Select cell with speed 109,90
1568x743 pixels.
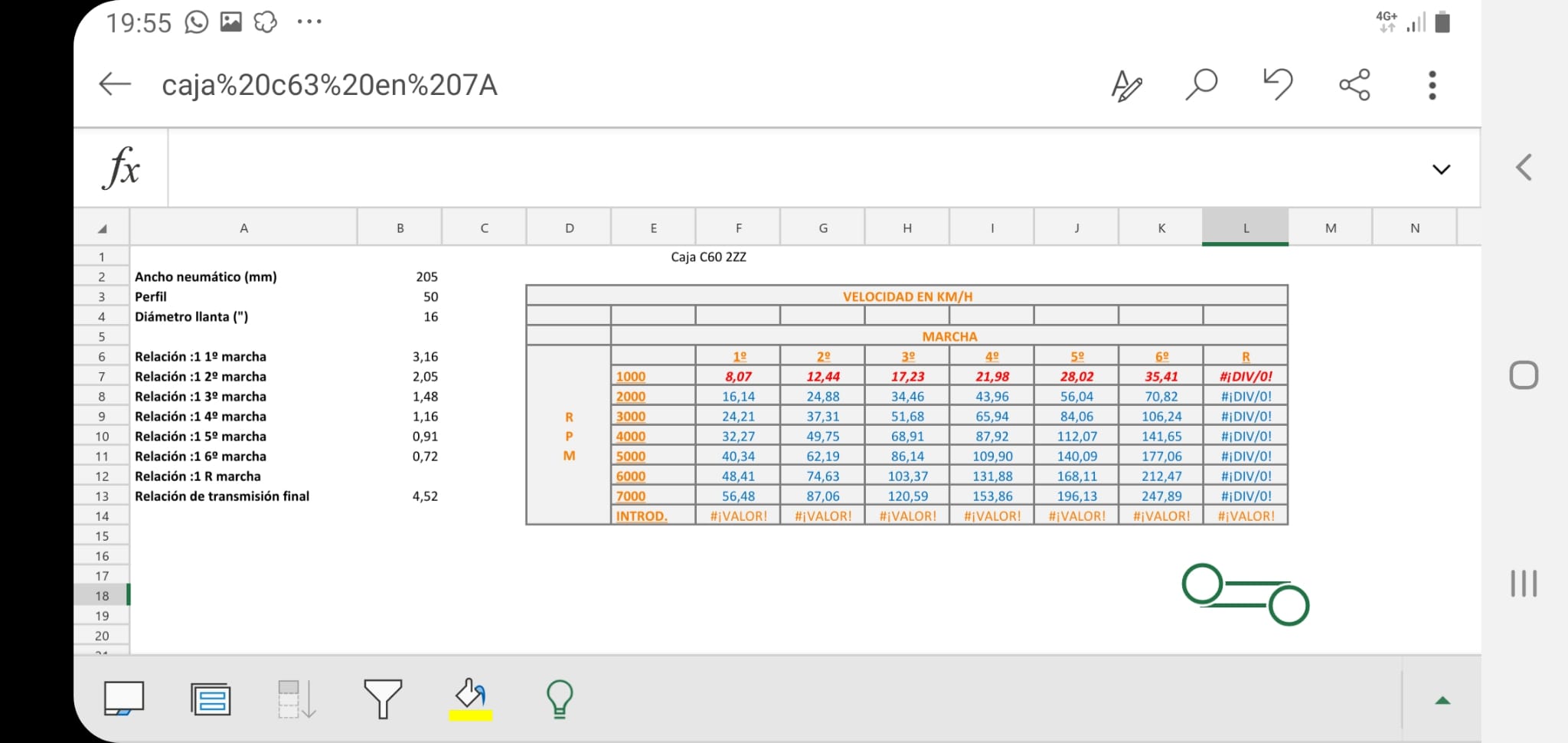(x=992, y=456)
